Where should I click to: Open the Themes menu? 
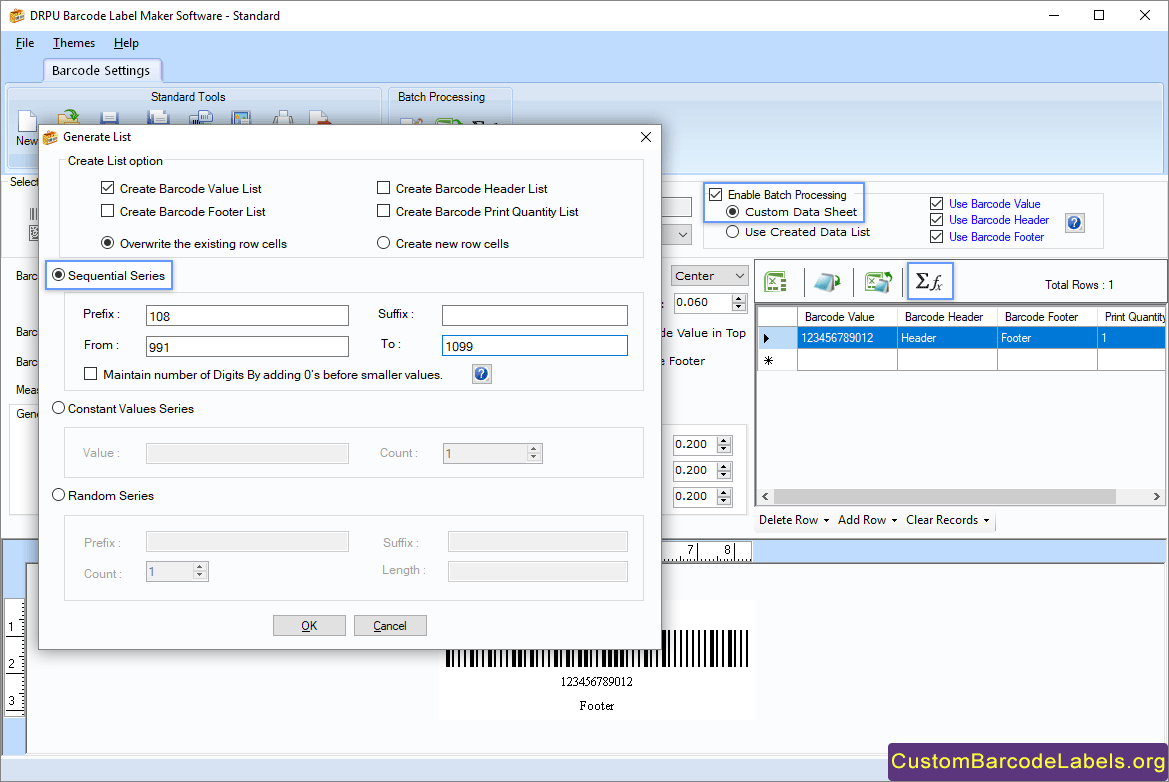pyautogui.click(x=74, y=43)
